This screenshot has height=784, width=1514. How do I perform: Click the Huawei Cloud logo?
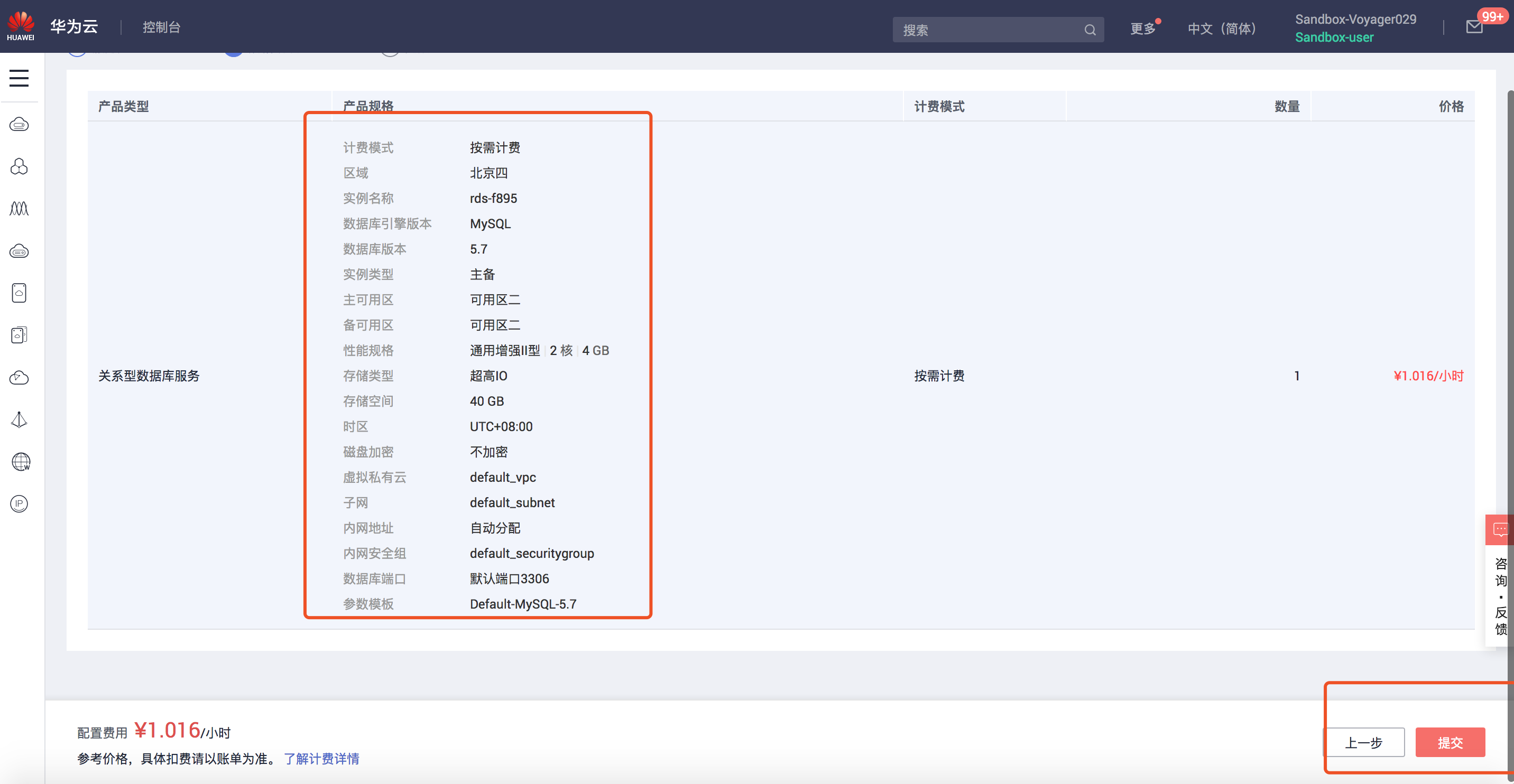tap(21, 26)
